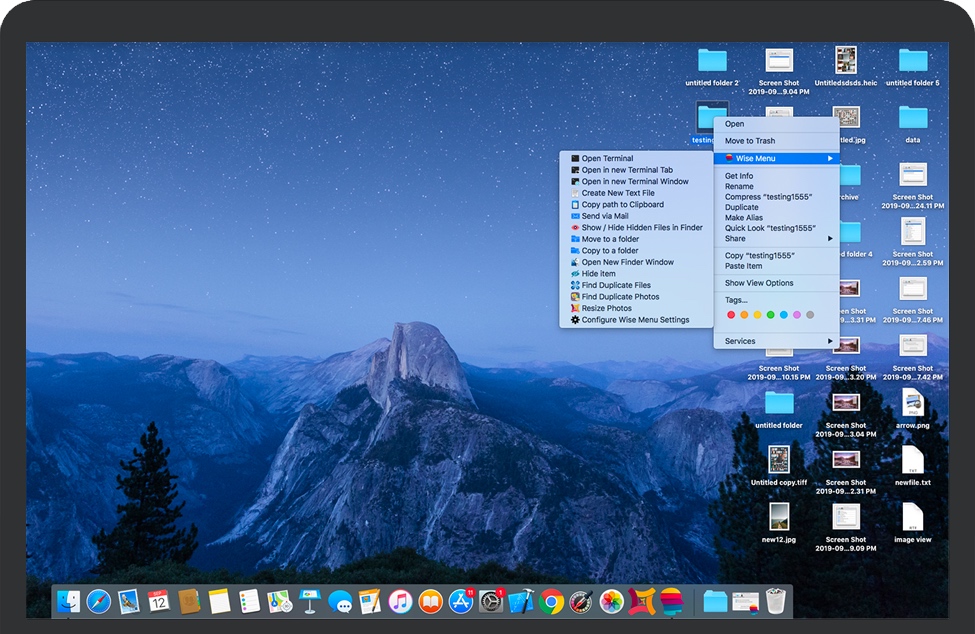Expand the Services submenu
975x634 pixels.
(x=830, y=341)
